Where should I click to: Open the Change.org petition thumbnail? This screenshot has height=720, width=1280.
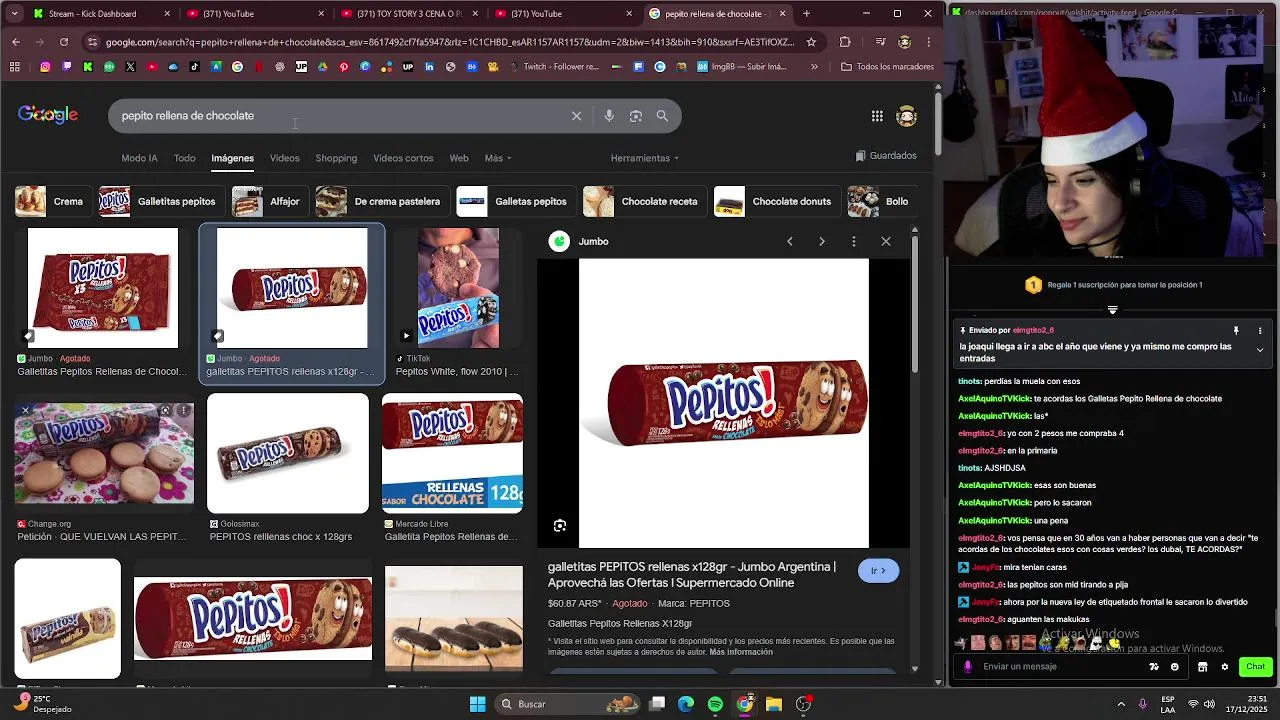104,453
